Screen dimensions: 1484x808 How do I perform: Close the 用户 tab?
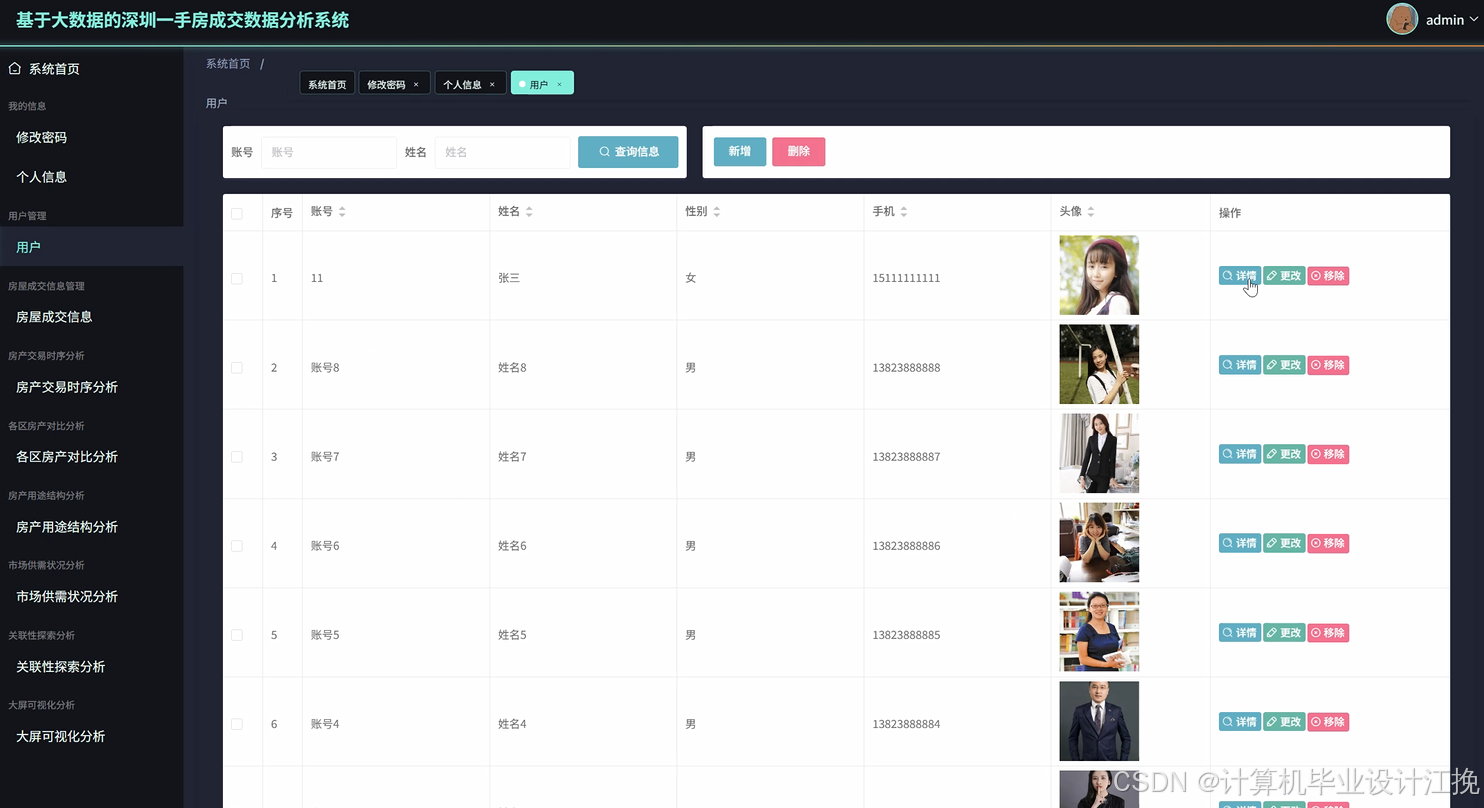(559, 85)
